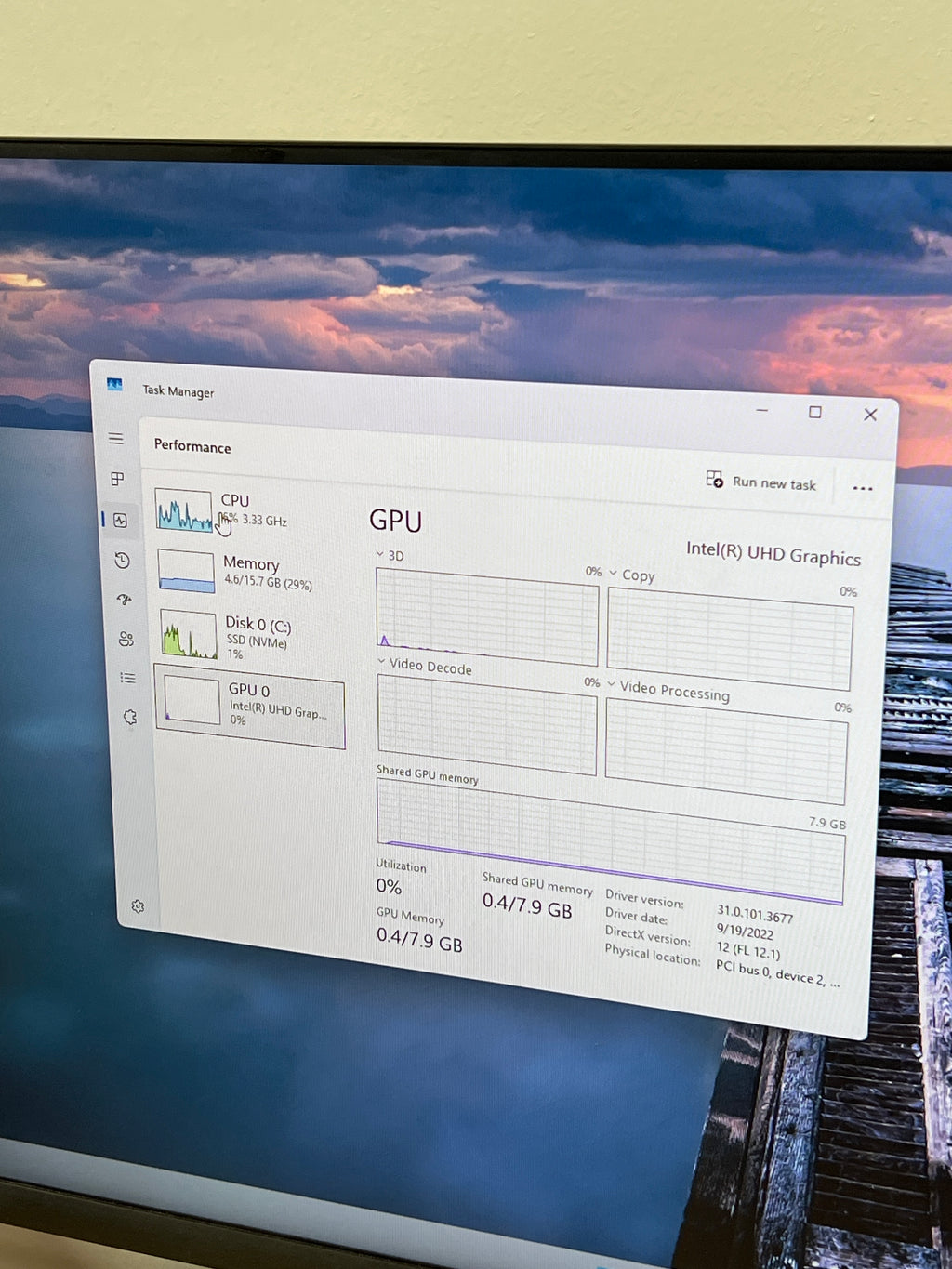
Task: Click the 7.9 GB graph scale label
Action: coord(827,823)
